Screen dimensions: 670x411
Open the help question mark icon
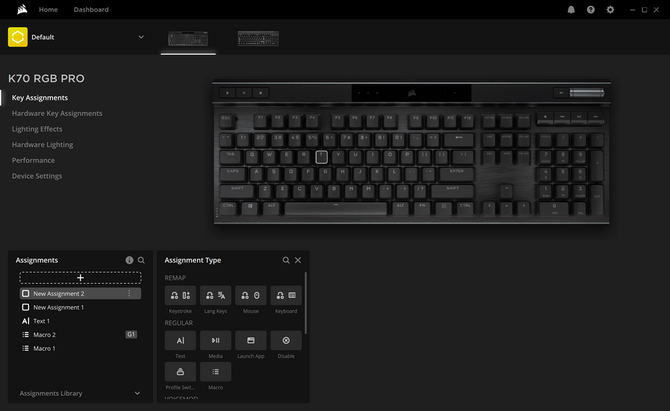pyautogui.click(x=591, y=9)
